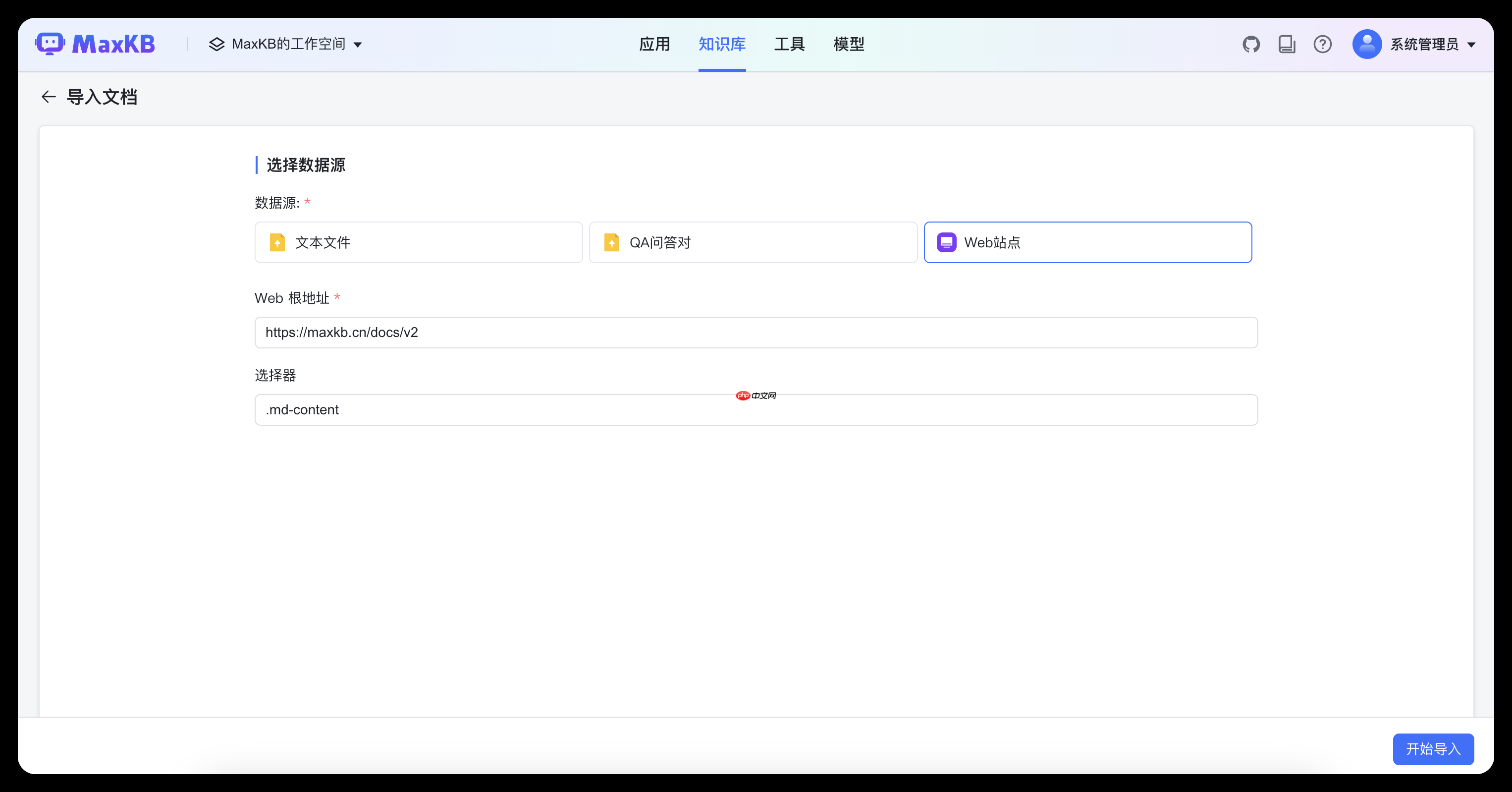Open the 工具 navigation tab
This screenshot has height=792, width=1512.
pyautogui.click(x=789, y=44)
